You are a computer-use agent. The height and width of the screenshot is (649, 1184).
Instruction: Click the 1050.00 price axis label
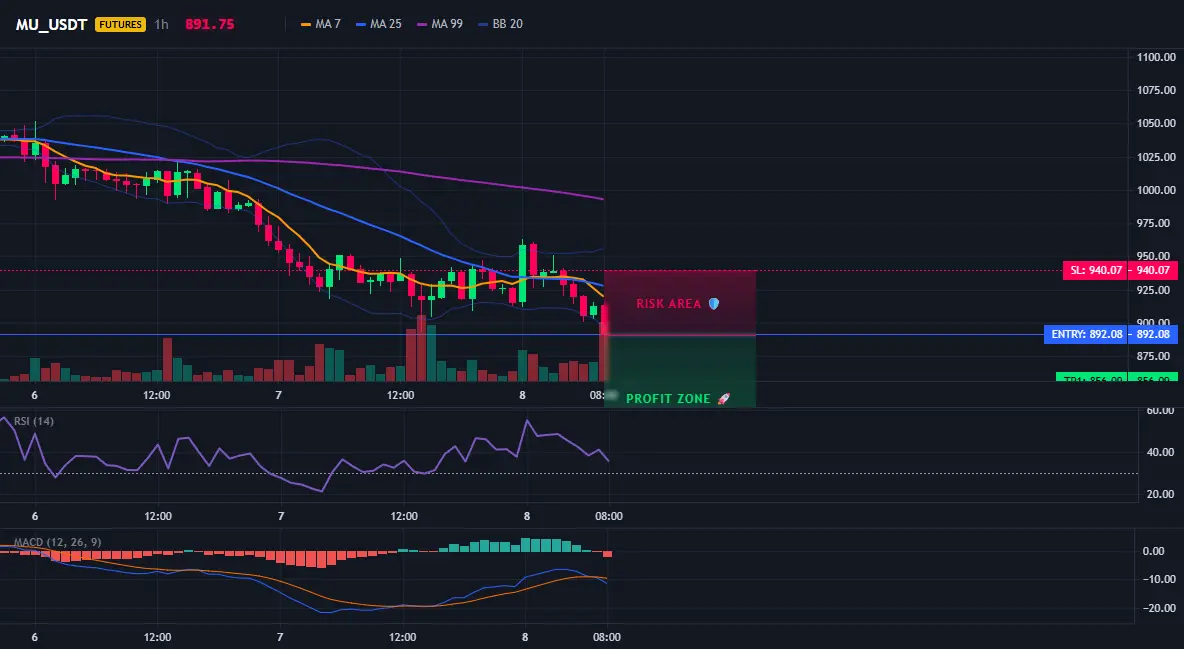(1156, 123)
